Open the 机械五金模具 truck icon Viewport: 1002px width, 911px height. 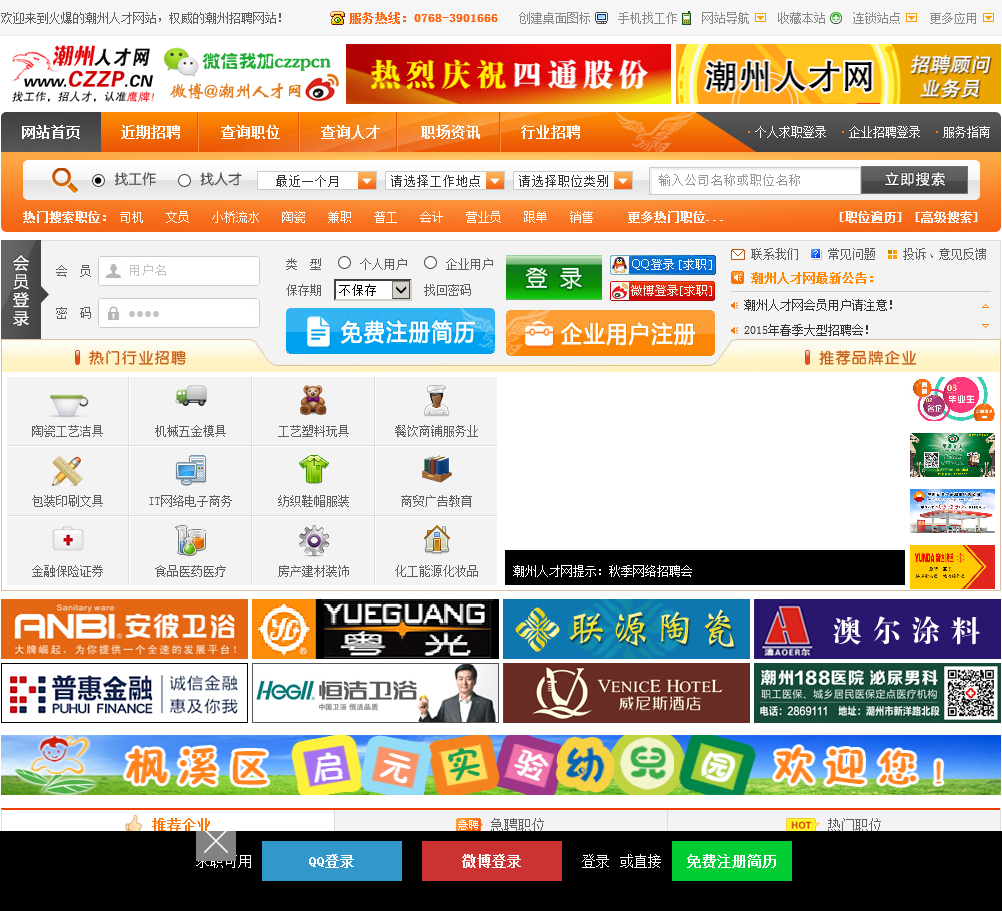coord(190,396)
